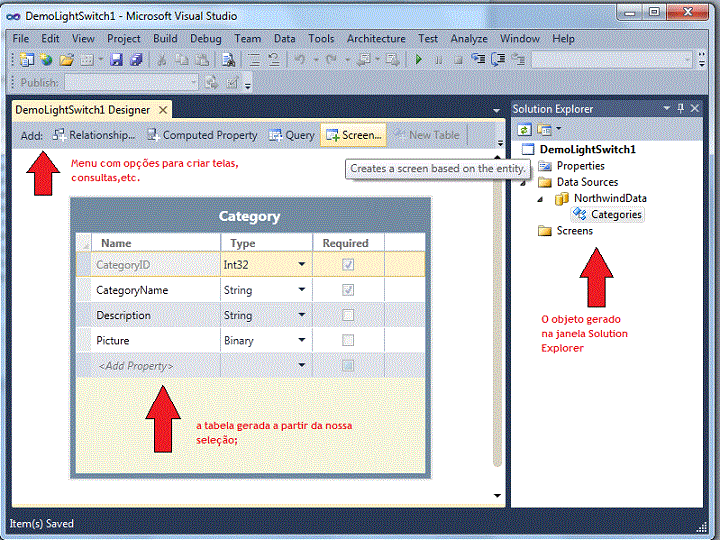Click the Description property name cell
720x540 pixels.
point(155,315)
